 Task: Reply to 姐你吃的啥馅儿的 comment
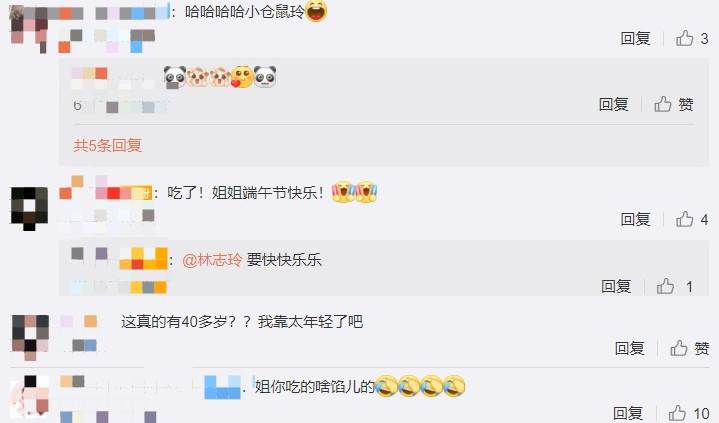point(628,413)
